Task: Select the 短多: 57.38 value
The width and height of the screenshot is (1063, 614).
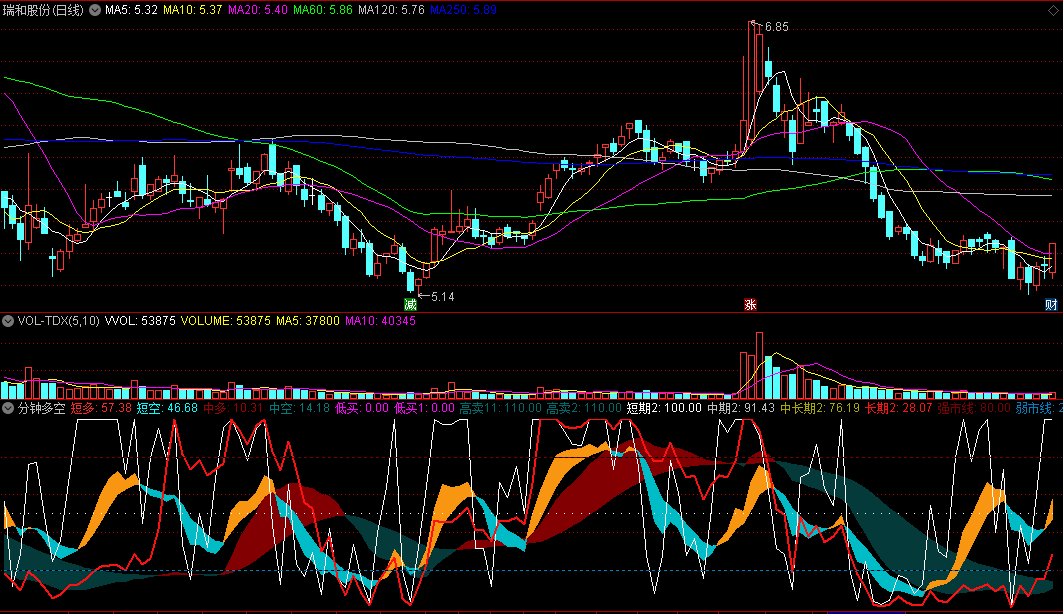Action: click(101, 408)
